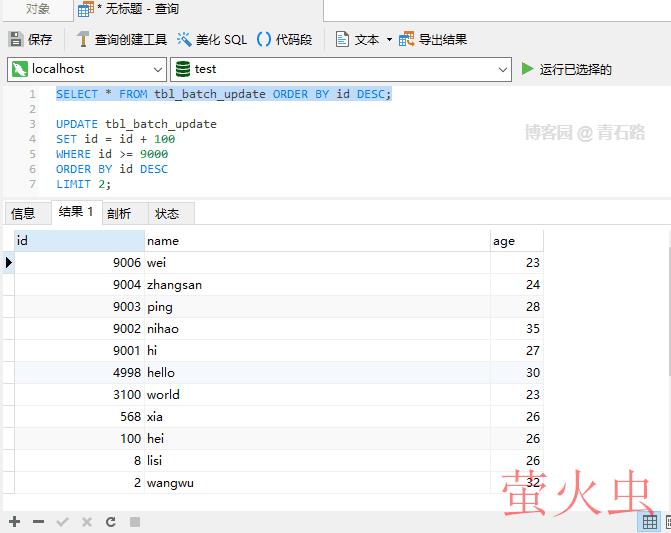This screenshot has height=533, width=671.
Task: Click the Save (保存) toolbar icon
Action: [x=30, y=40]
